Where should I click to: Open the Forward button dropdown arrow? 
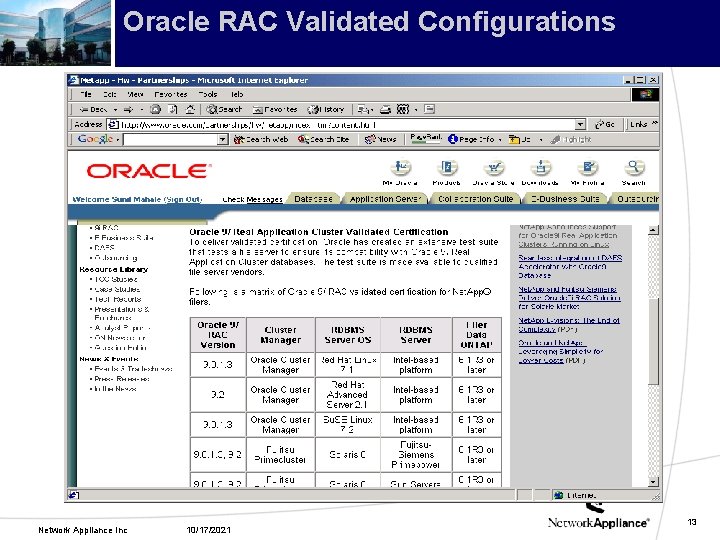pos(141,110)
